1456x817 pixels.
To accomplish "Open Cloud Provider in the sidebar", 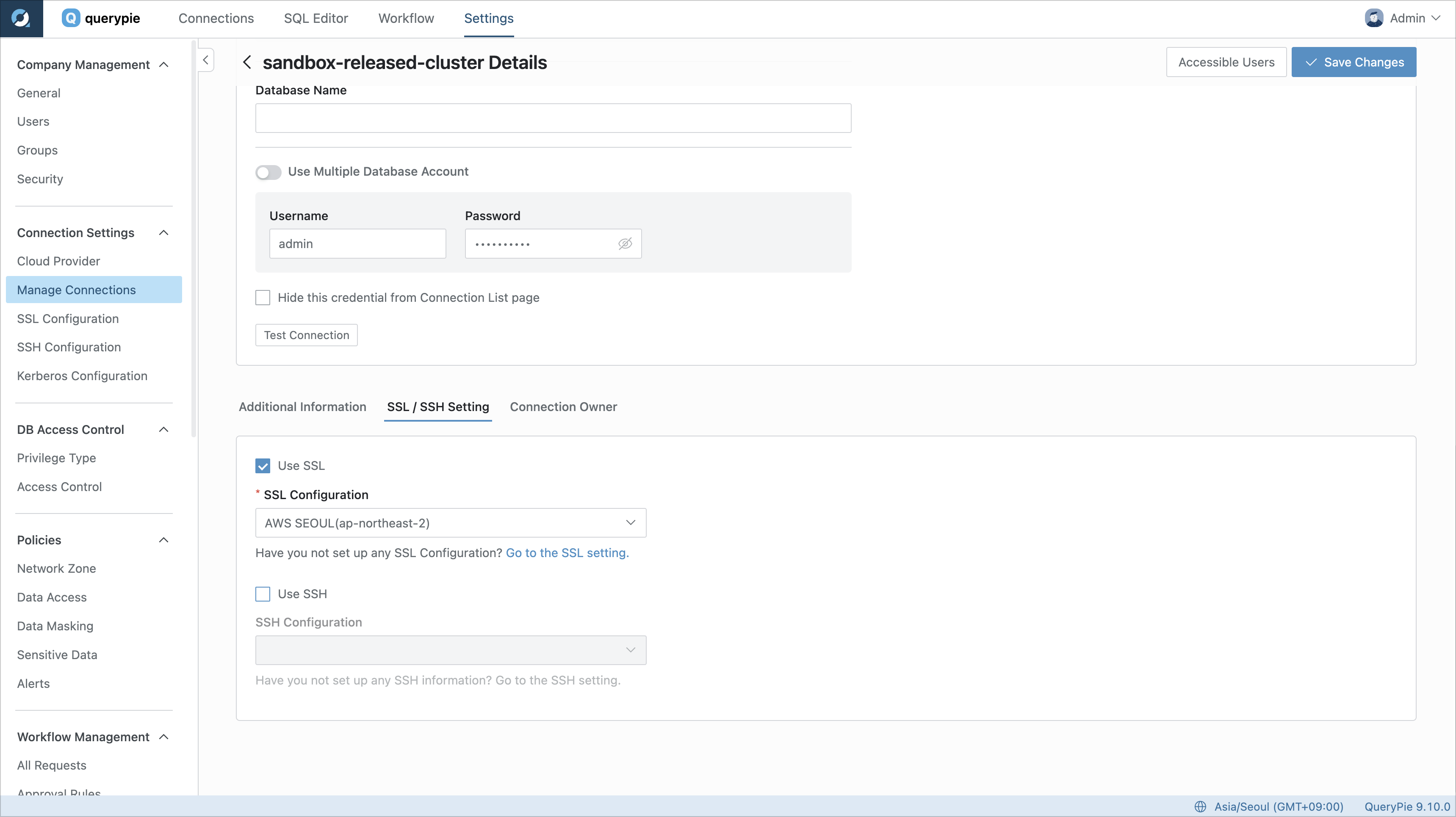I will (58, 261).
